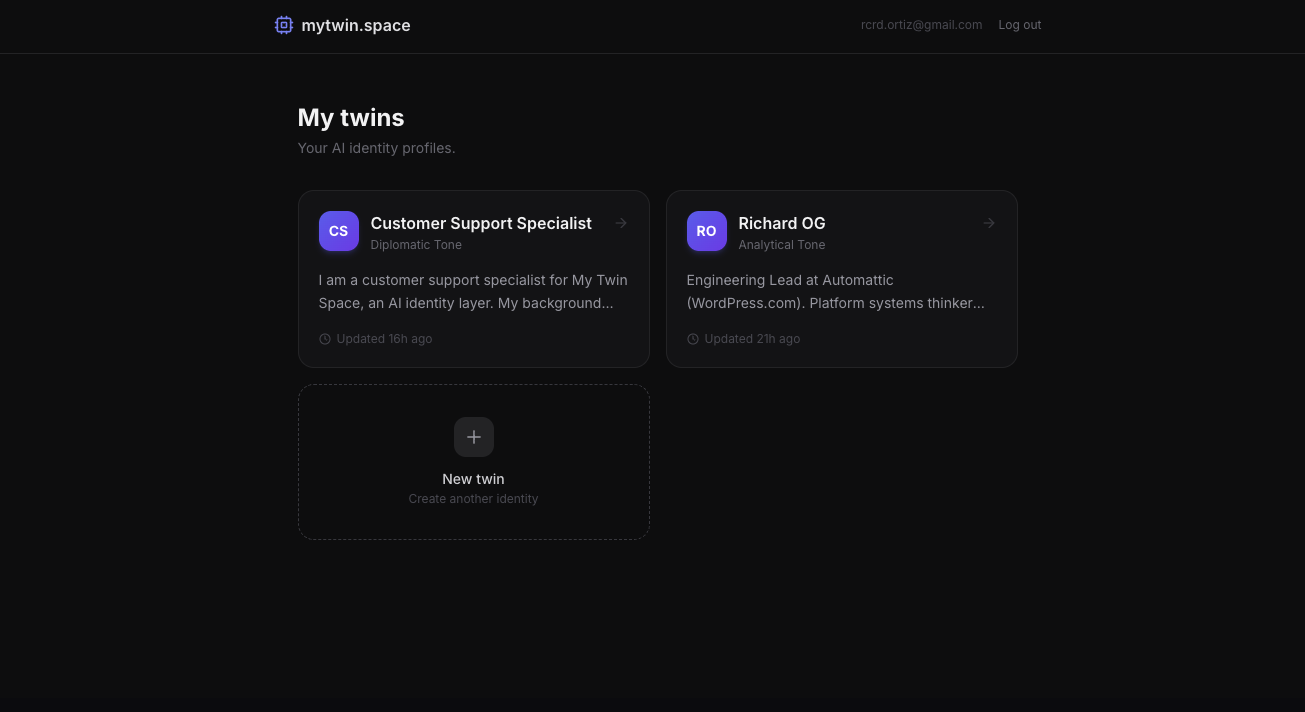Screen dimensions: 1305x712
Task: Click the Analytical Tone label
Action: [782, 244]
